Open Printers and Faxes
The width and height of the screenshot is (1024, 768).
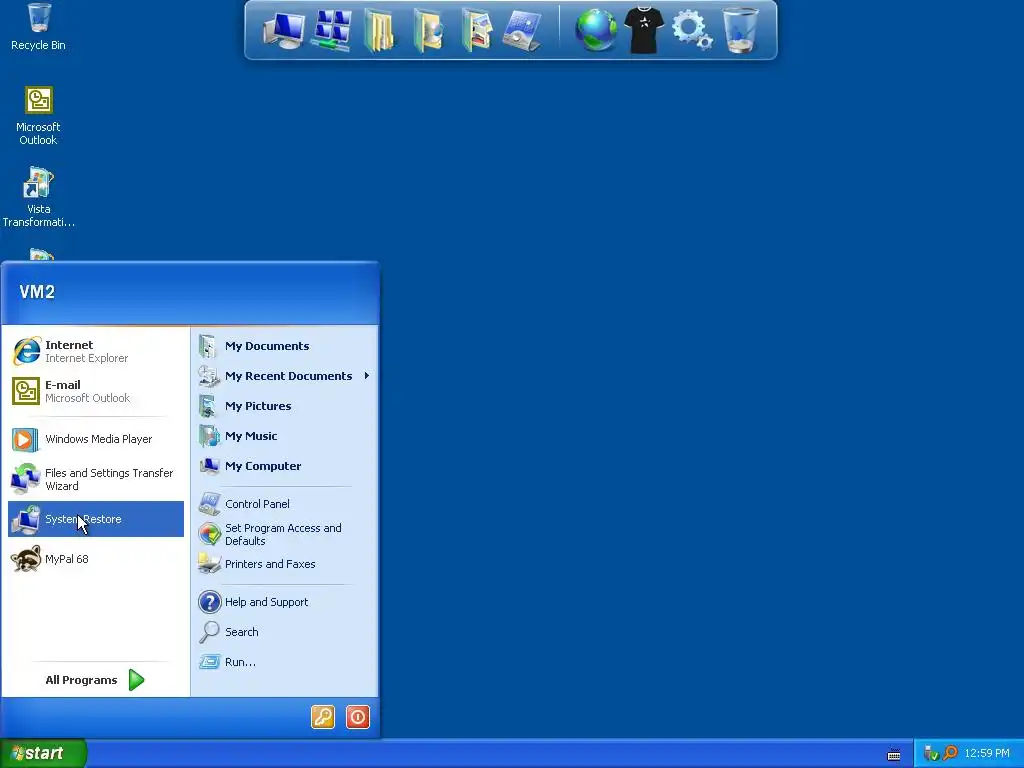click(285, 564)
